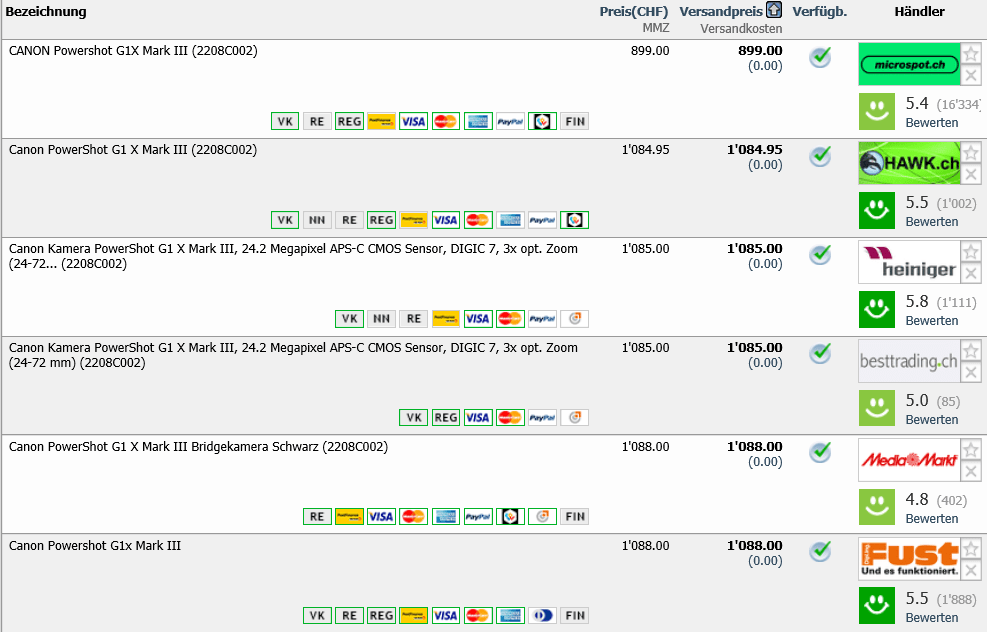The height and width of the screenshot is (632, 987).
Task: Sort by Preis(CHF) column header
Action: 633,12
